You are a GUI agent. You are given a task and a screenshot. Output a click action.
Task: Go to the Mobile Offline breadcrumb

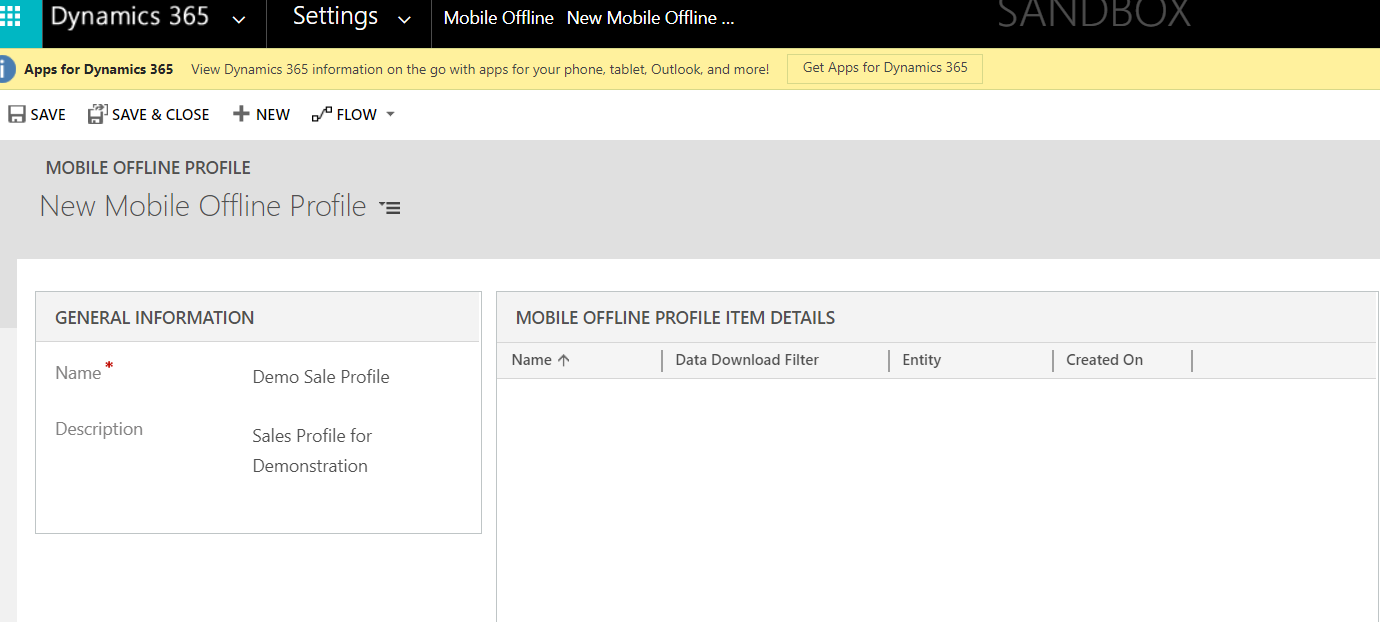(x=498, y=18)
